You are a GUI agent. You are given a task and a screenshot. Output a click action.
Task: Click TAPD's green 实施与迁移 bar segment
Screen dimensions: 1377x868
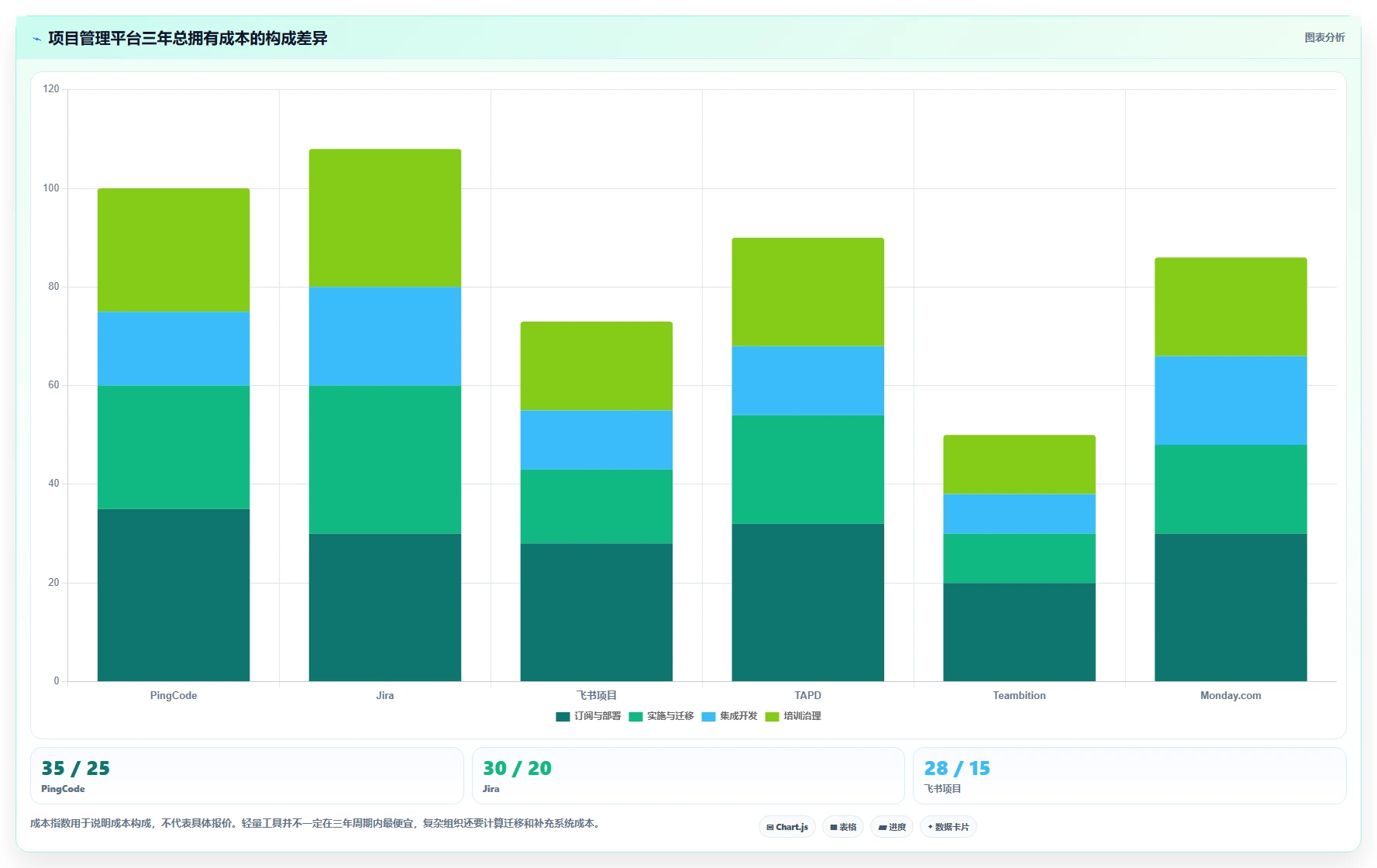pyautogui.click(x=808, y=470)
